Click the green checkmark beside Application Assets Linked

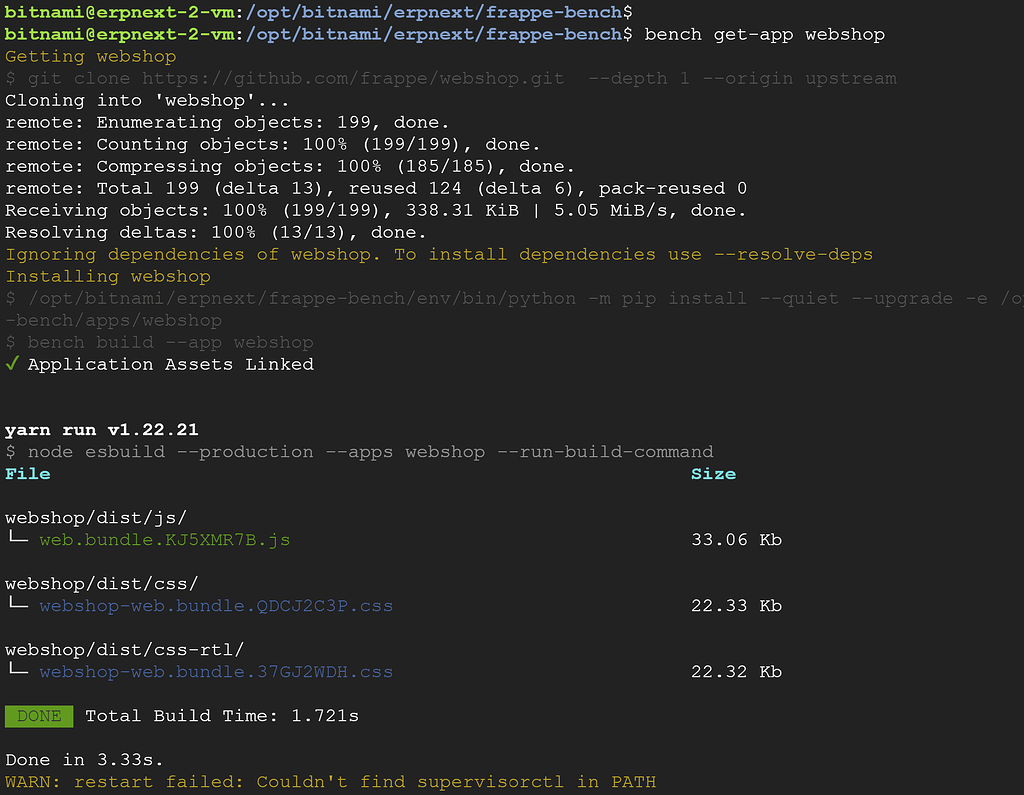pos(11,364)
